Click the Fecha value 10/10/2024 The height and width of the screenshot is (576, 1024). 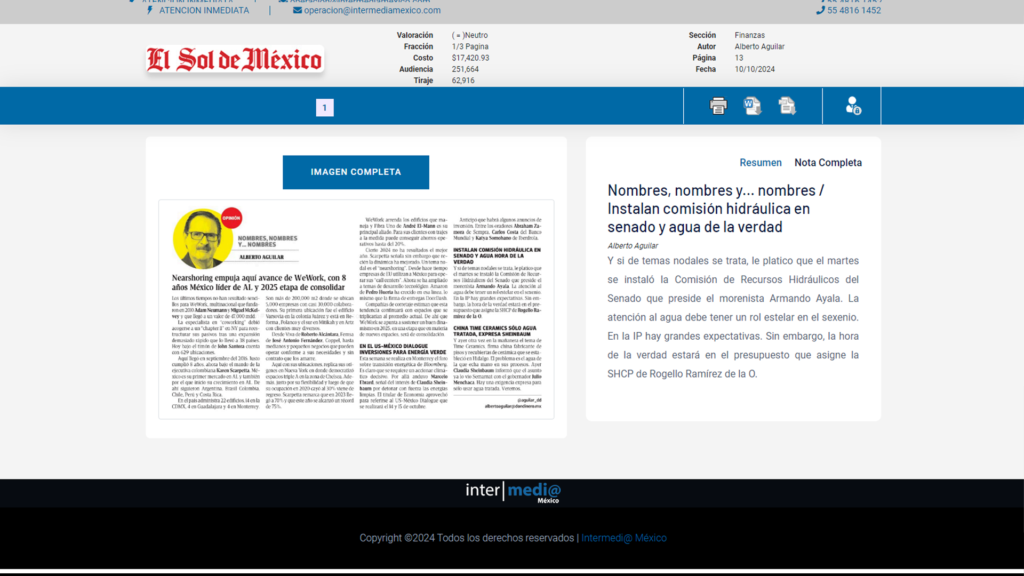click(754, 69)
